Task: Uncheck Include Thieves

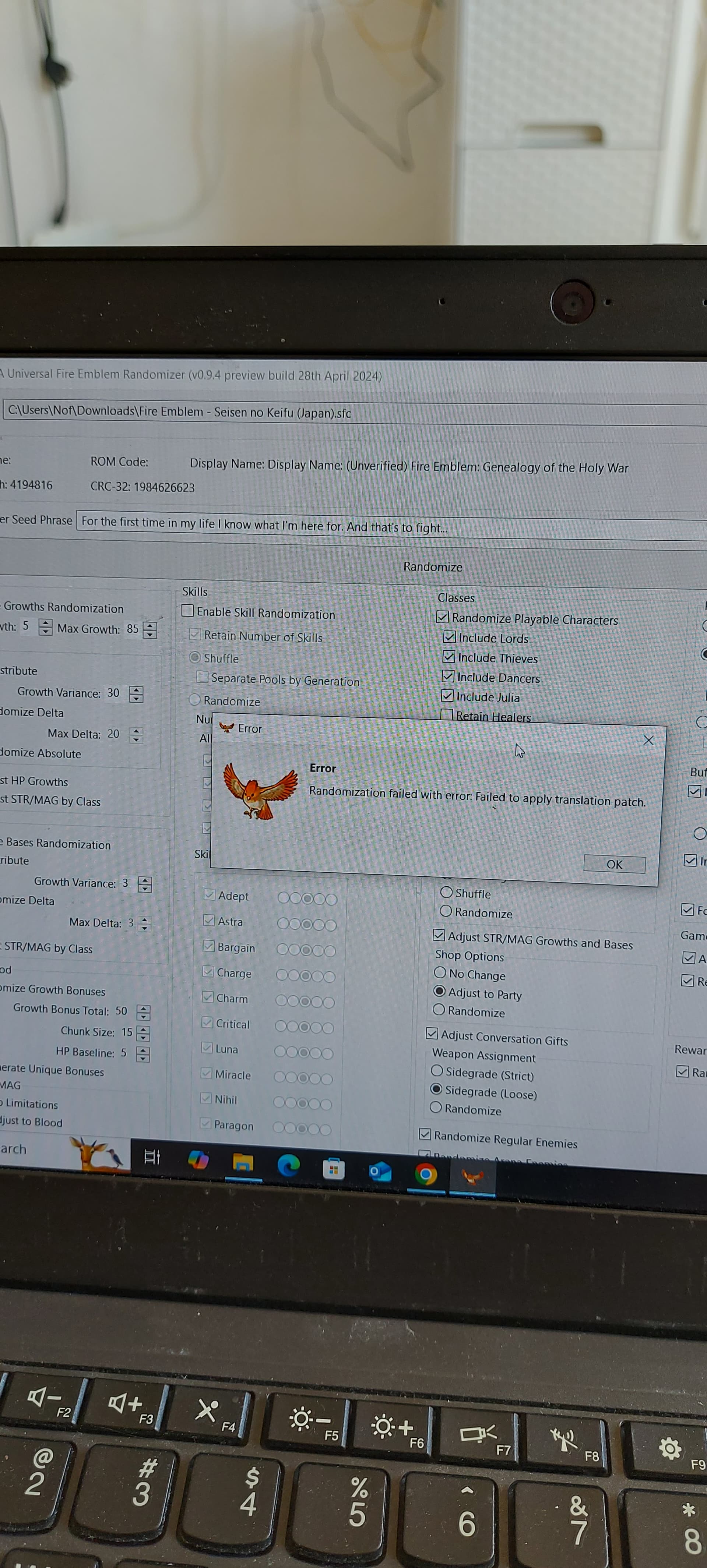Action: [449, 656]
